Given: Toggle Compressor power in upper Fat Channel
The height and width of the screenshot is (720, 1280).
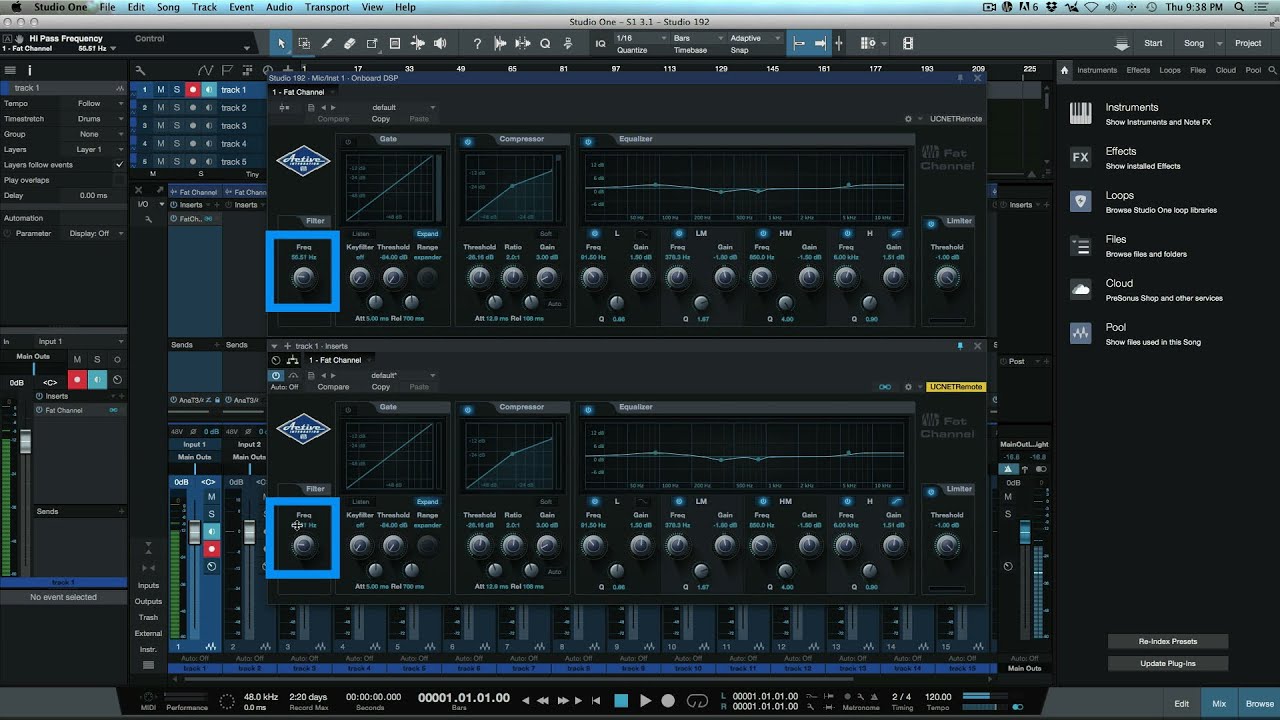Looking at the screenshot, I should 467,141.
